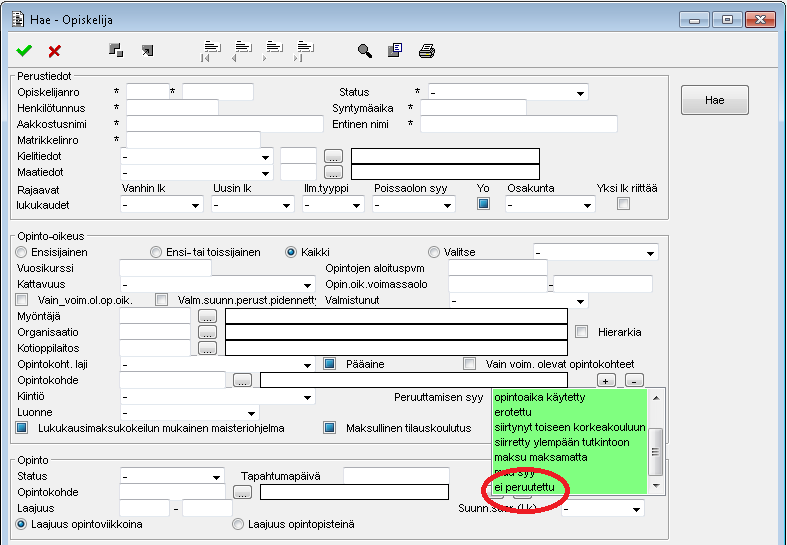The height and width of the screenshot is (545, 787).
Task: Open the Perustiedot Status dropdown
Action: [508, 92]
